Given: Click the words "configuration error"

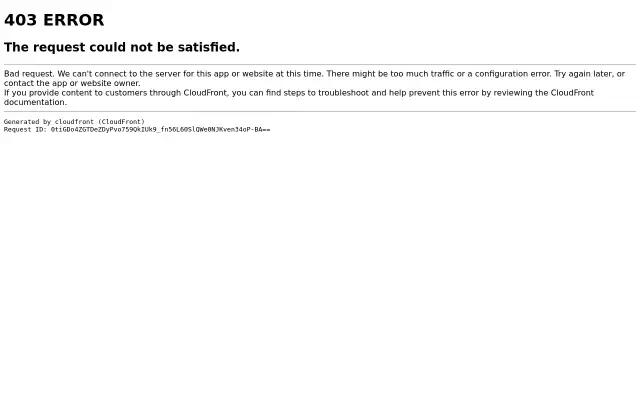Looking at the screenshot, I should pyautogui.click(x=513, y=74).
